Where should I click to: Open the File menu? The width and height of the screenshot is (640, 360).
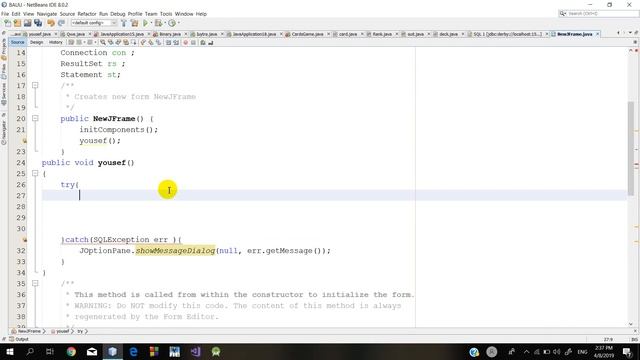point(5,14)
